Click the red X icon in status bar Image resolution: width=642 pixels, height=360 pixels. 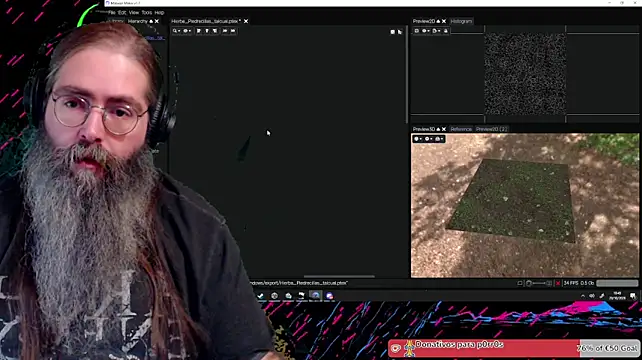pyautogui.click(x=558, y=283)
